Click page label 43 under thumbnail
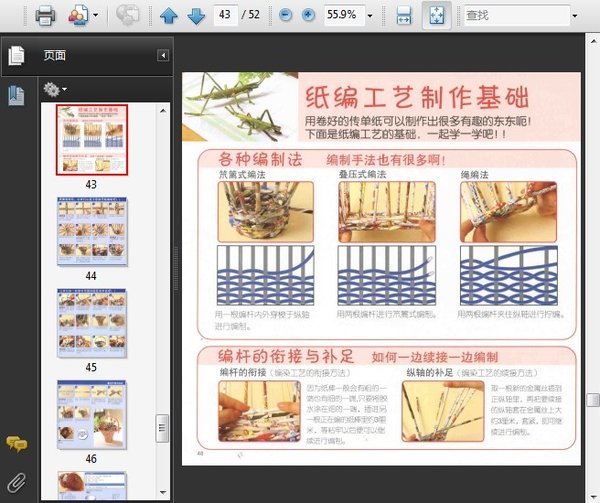 click(91, 184)
